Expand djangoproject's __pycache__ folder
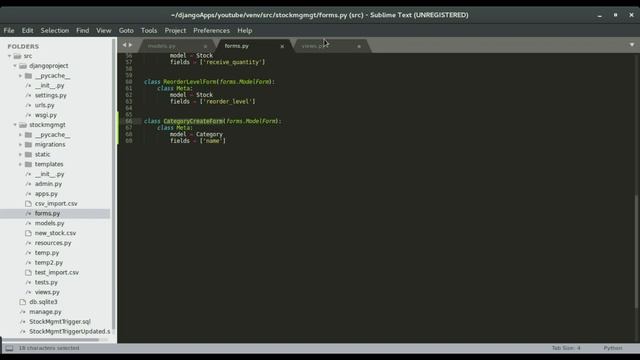 pos(20,76)
